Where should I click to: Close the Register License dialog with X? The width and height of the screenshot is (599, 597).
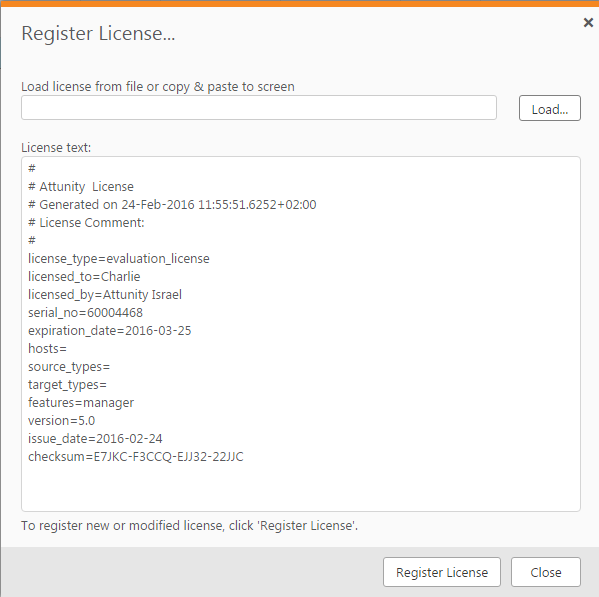coord(588,23)
